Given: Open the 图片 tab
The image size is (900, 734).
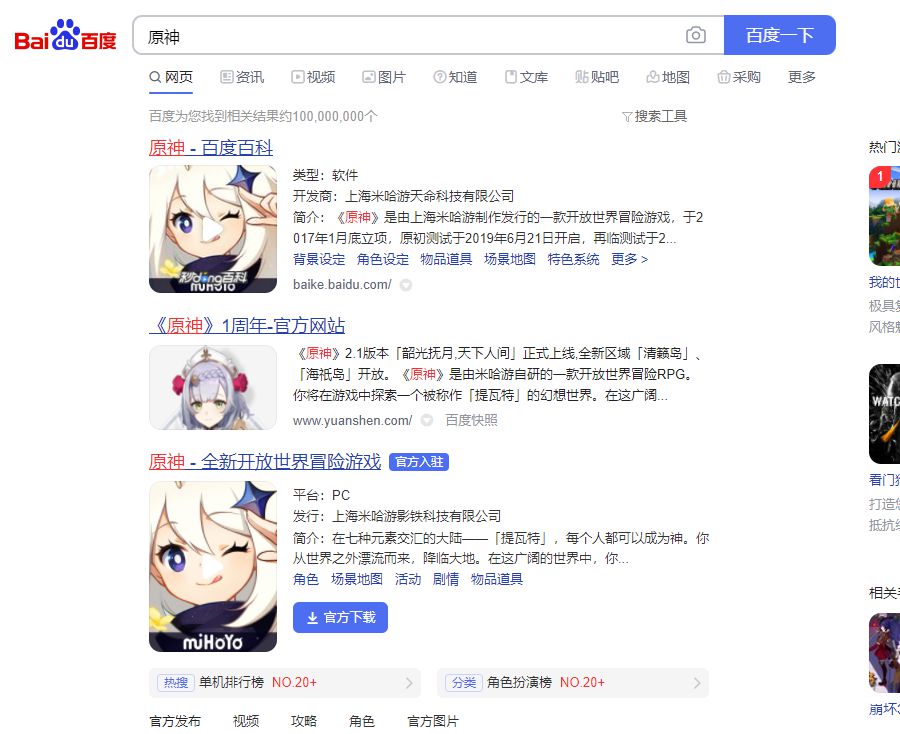Looking at the screenshot, I should [x=384, y=77].
